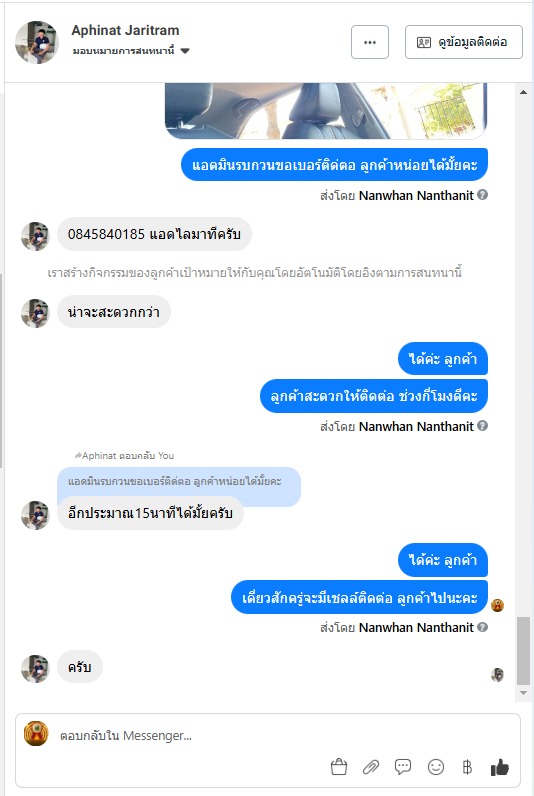Click the chat scrollbar thumb
Screen dimensions: 534x796
point(523,651)
